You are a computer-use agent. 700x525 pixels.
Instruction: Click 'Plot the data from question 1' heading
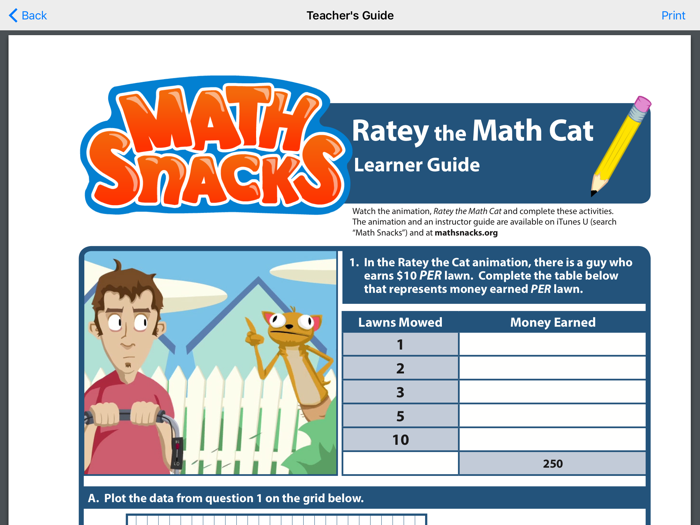(x=226, y=498)
